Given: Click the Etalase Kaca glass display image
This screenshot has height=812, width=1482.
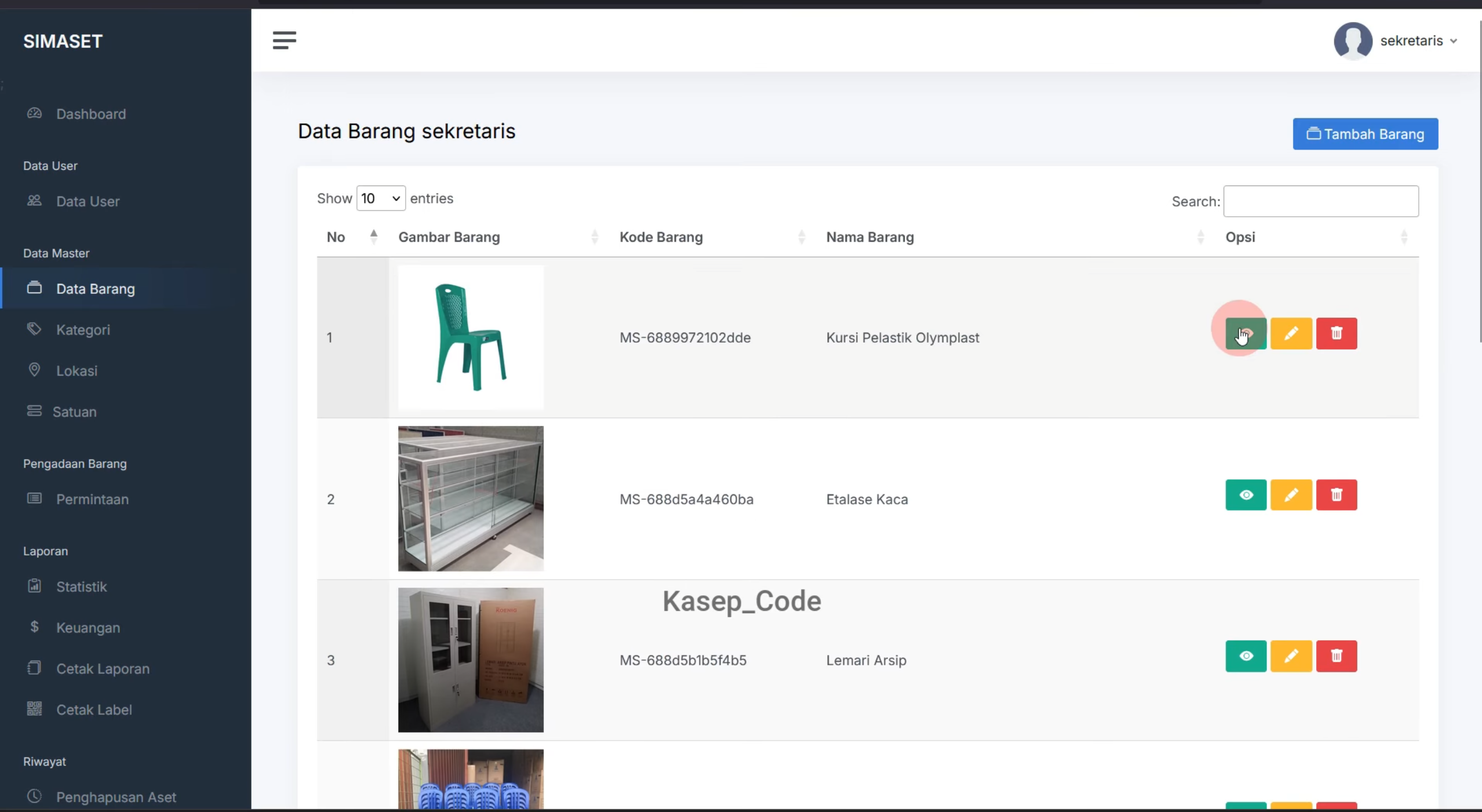Looking at the screenshot, I should [471, 498].
